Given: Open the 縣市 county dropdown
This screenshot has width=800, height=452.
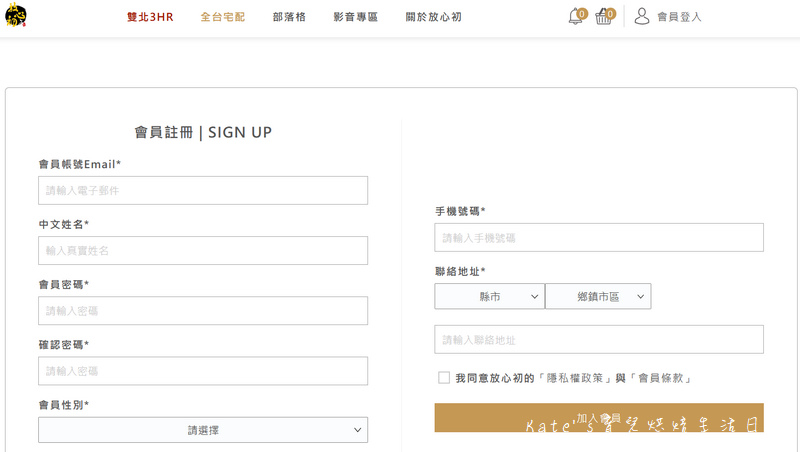Looking at the screenshot, I should pyautogui.click(x=490, y=297).
